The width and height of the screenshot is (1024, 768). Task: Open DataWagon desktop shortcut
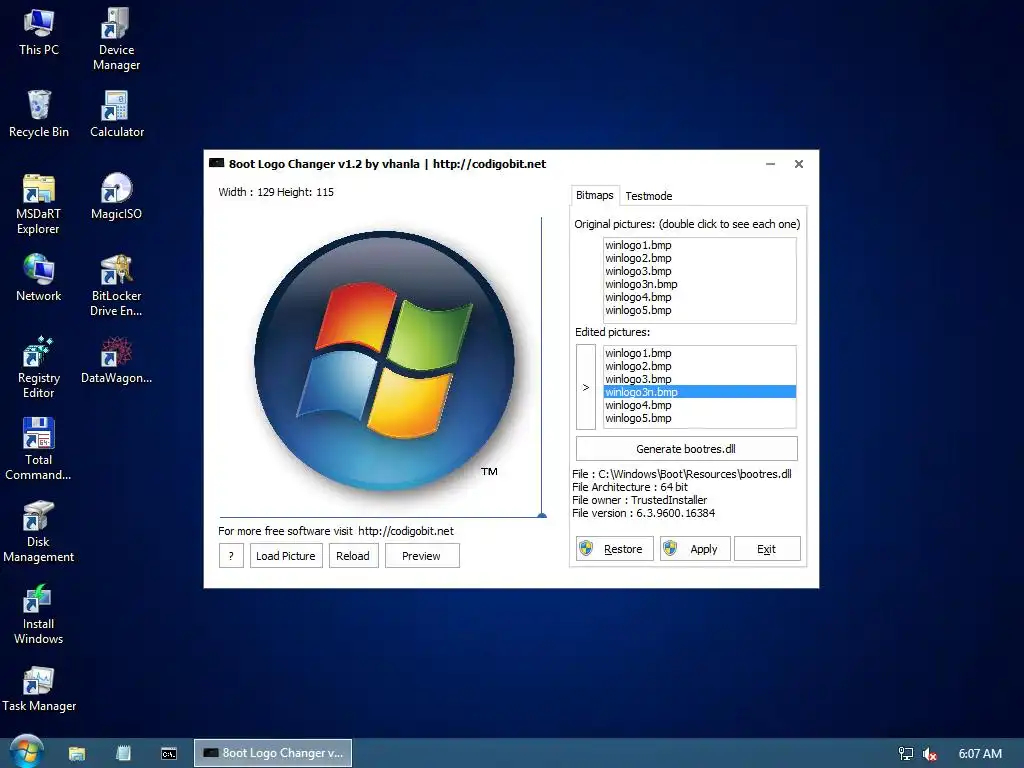(116, 360)
